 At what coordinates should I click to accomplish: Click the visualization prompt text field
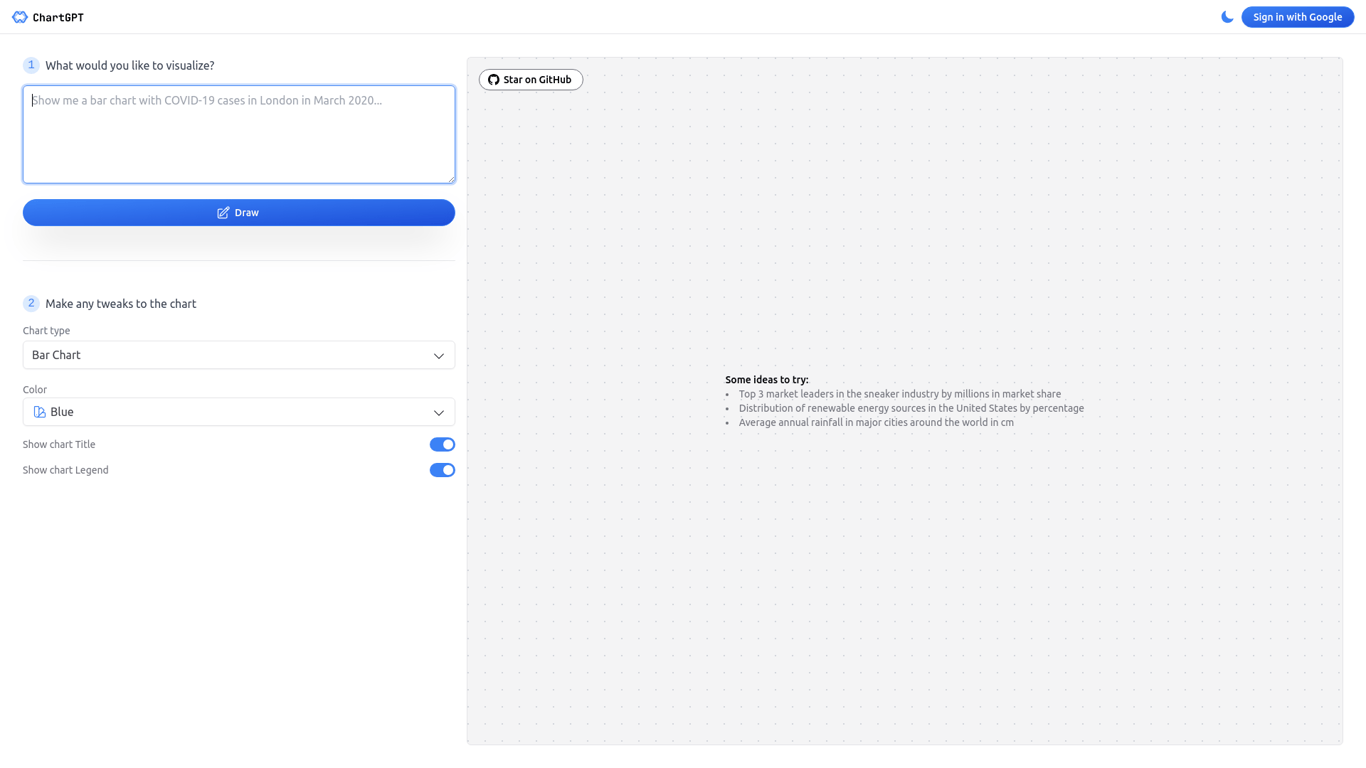[238, 134]
